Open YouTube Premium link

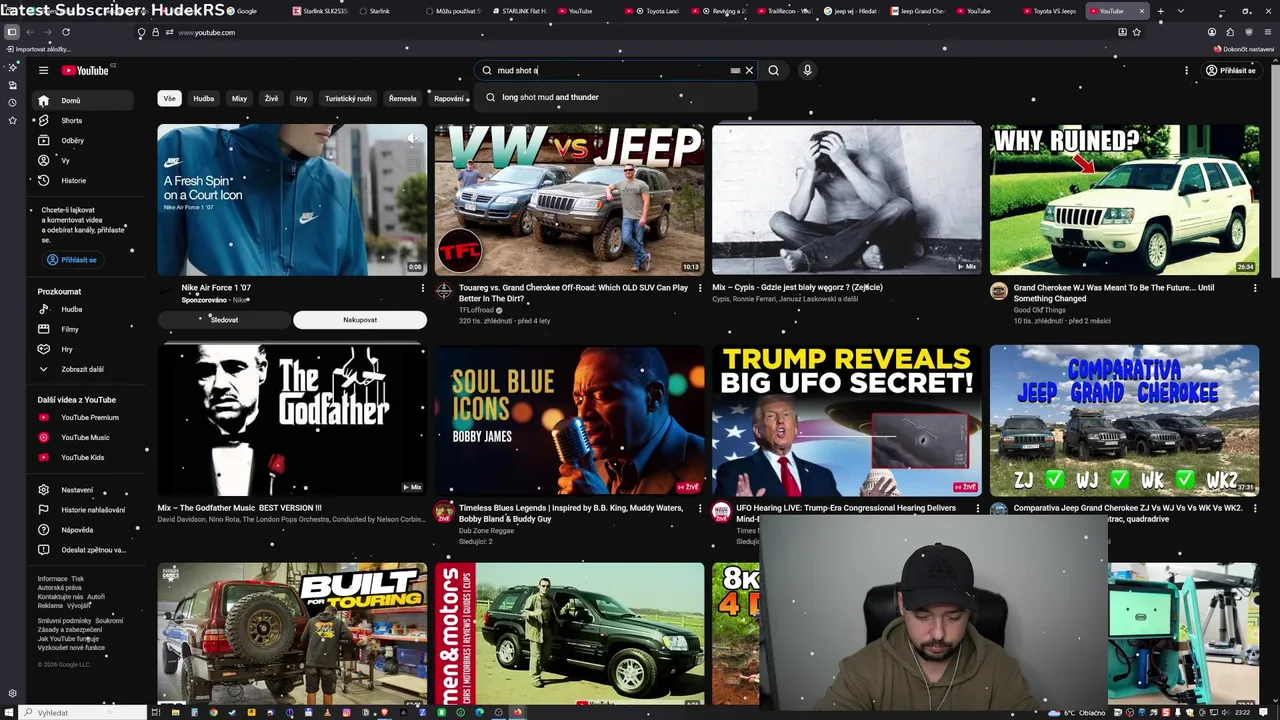coord(84,417)
